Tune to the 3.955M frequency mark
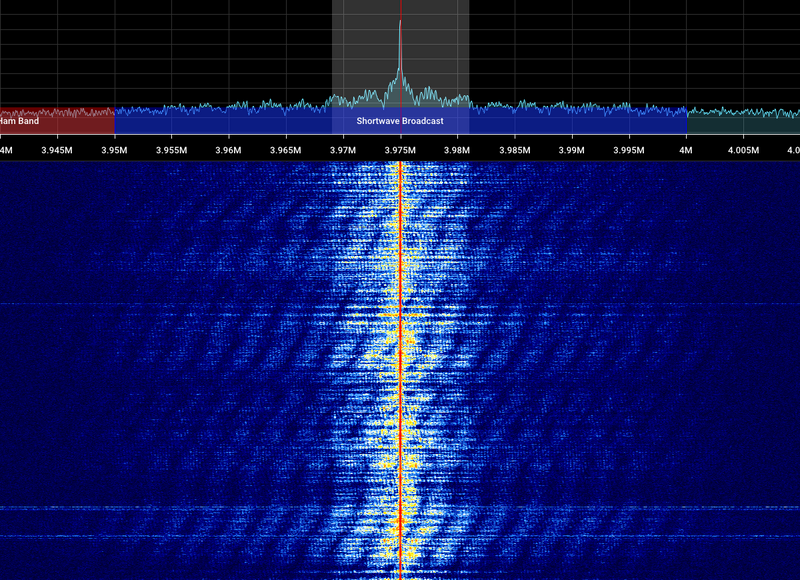 (171, 150)
